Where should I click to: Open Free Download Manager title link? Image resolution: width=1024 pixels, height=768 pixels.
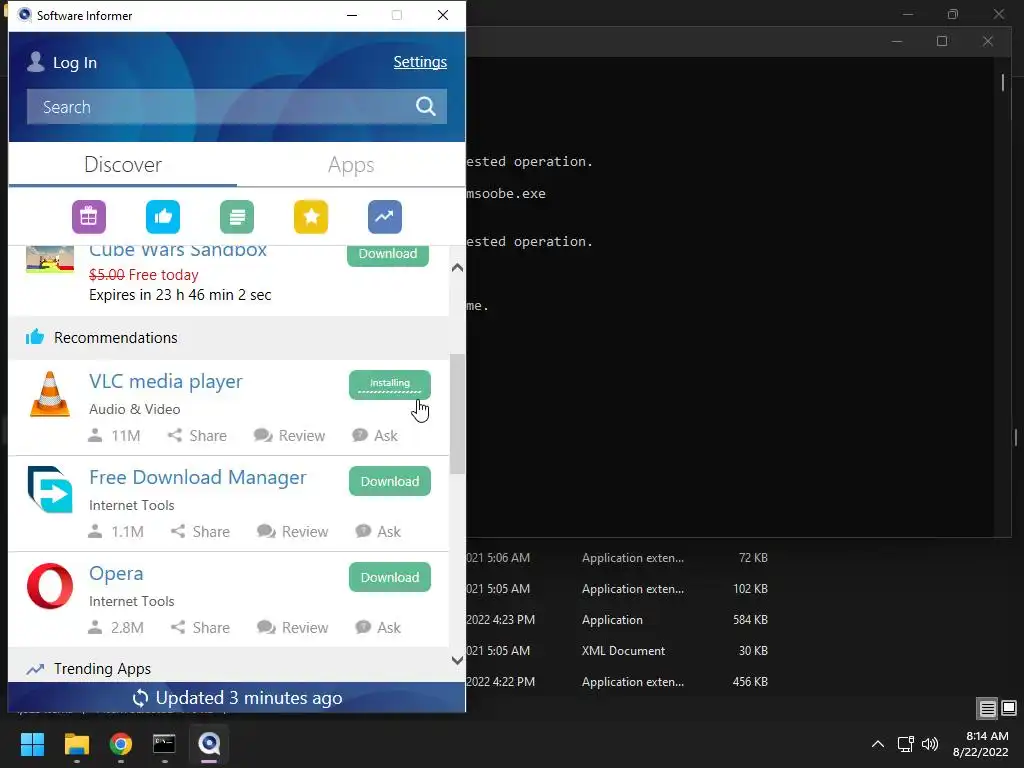point(198,477)
